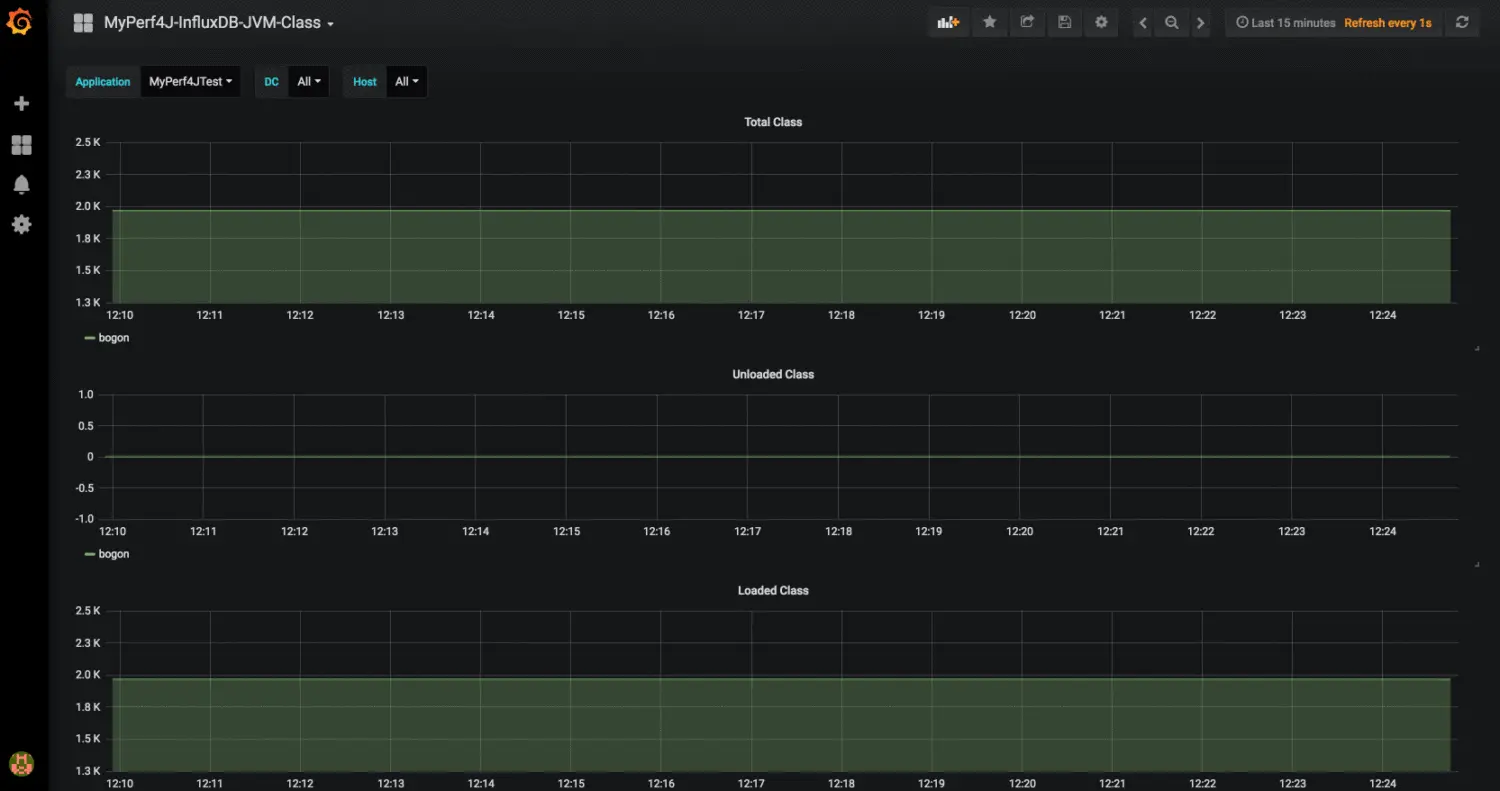
Task: Click the 12:17 label under Total Class
Action: point(751,315)
